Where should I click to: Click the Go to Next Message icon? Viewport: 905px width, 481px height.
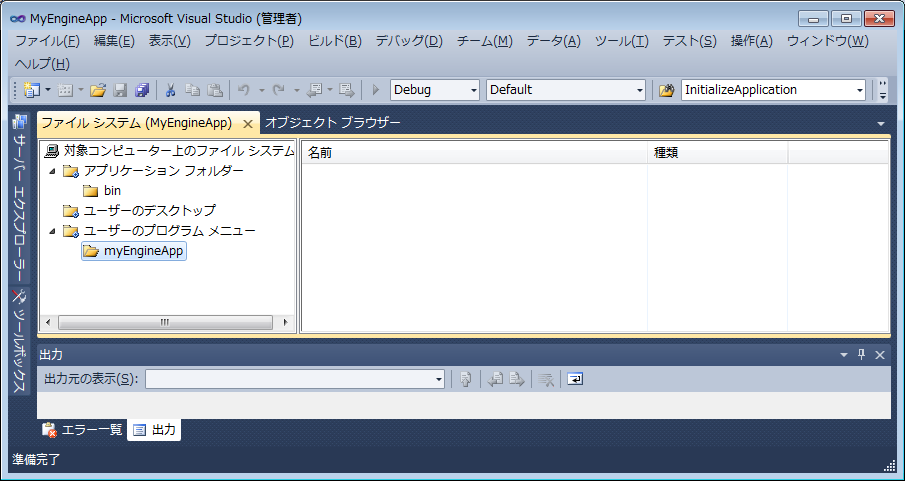[x=517, y=379]
